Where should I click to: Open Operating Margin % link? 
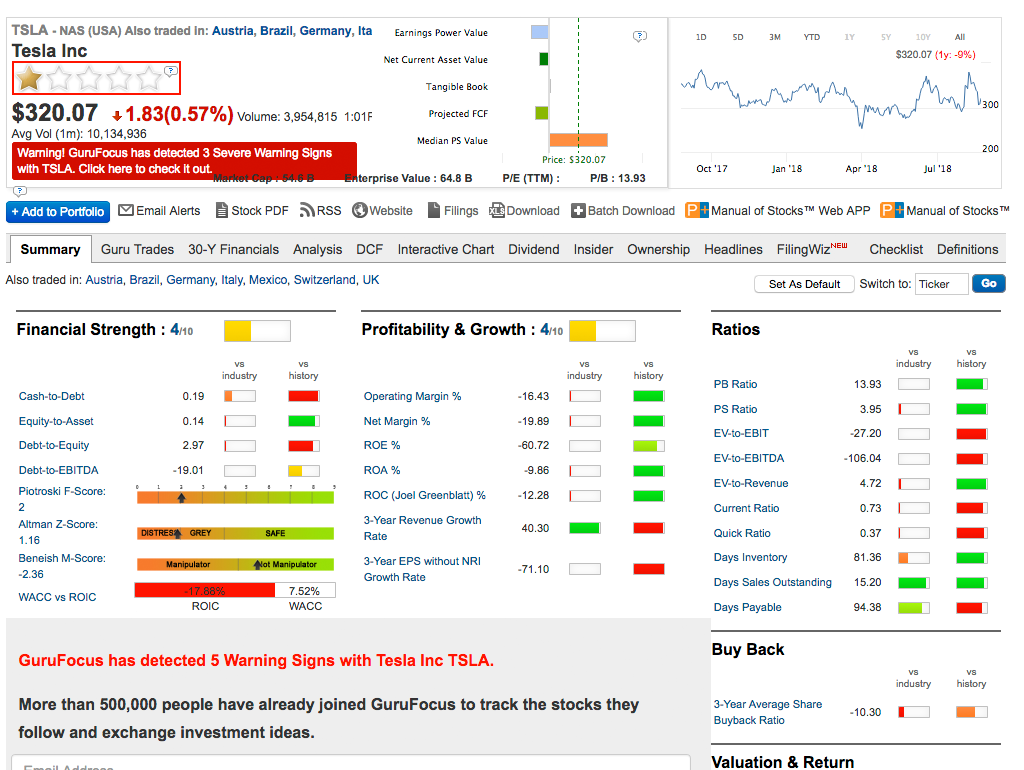(x=412, y=396)
